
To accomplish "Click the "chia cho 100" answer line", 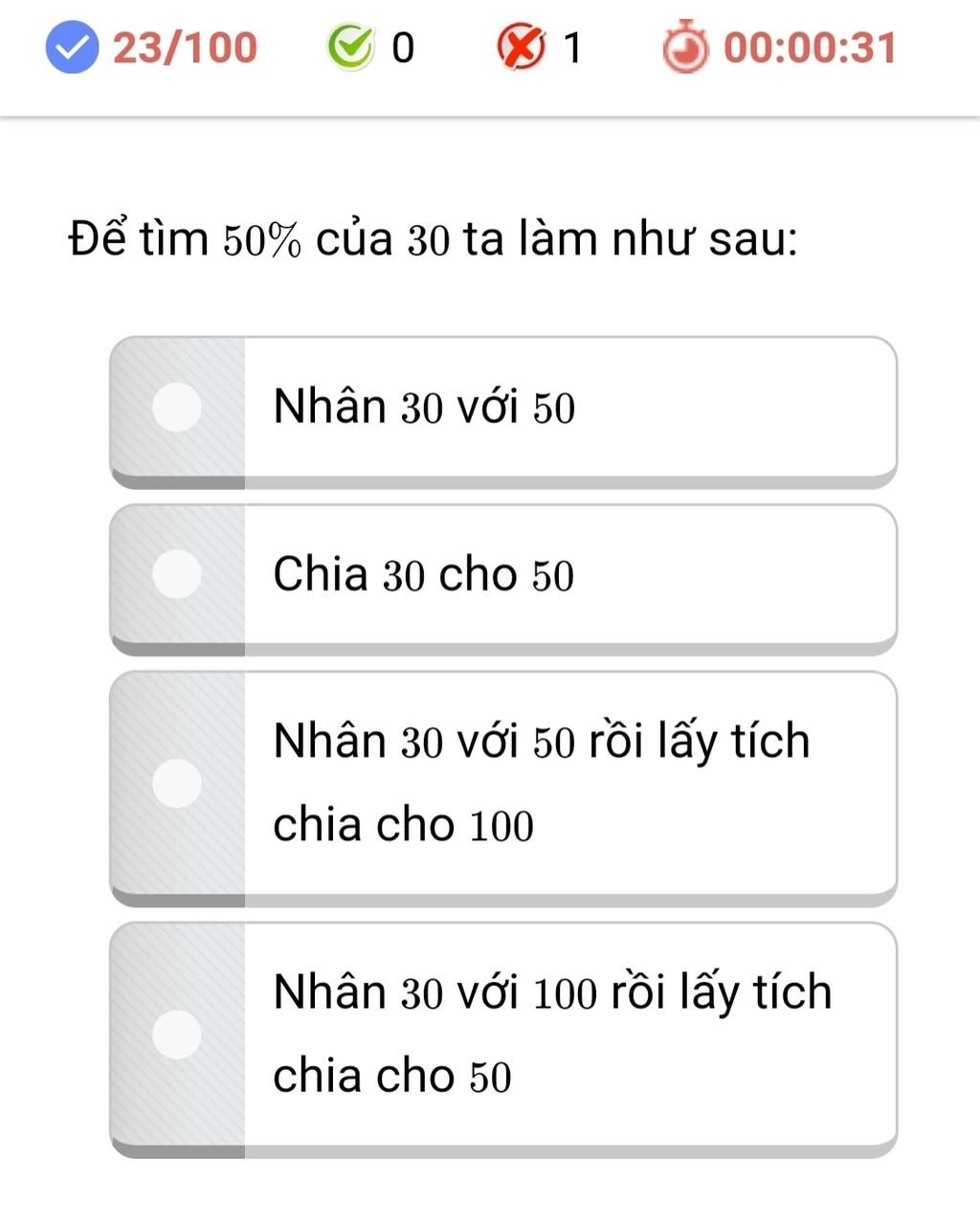I will pos(403,826).
